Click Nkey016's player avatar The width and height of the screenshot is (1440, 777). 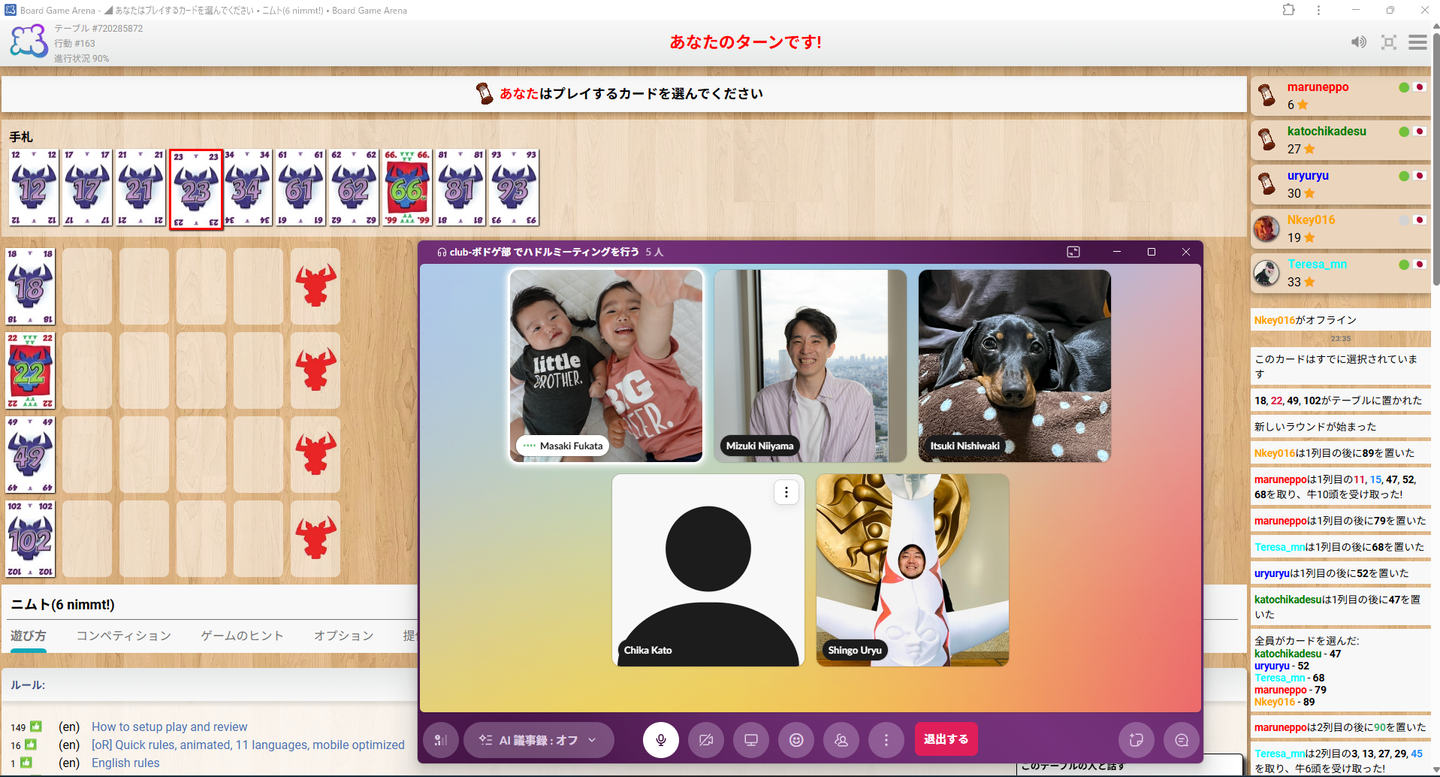[1267, 228]
